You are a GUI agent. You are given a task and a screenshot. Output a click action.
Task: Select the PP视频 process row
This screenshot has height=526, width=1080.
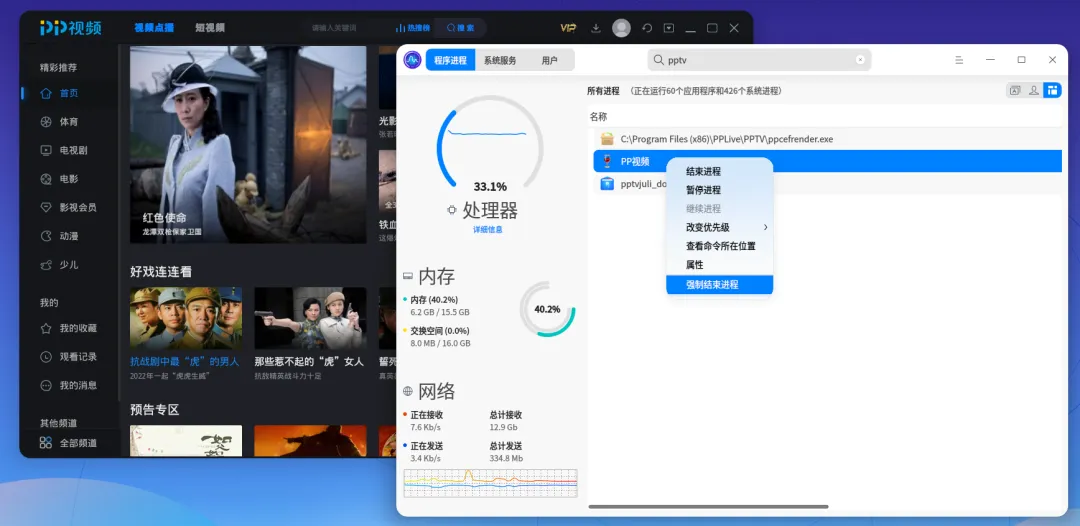(827, 161)
